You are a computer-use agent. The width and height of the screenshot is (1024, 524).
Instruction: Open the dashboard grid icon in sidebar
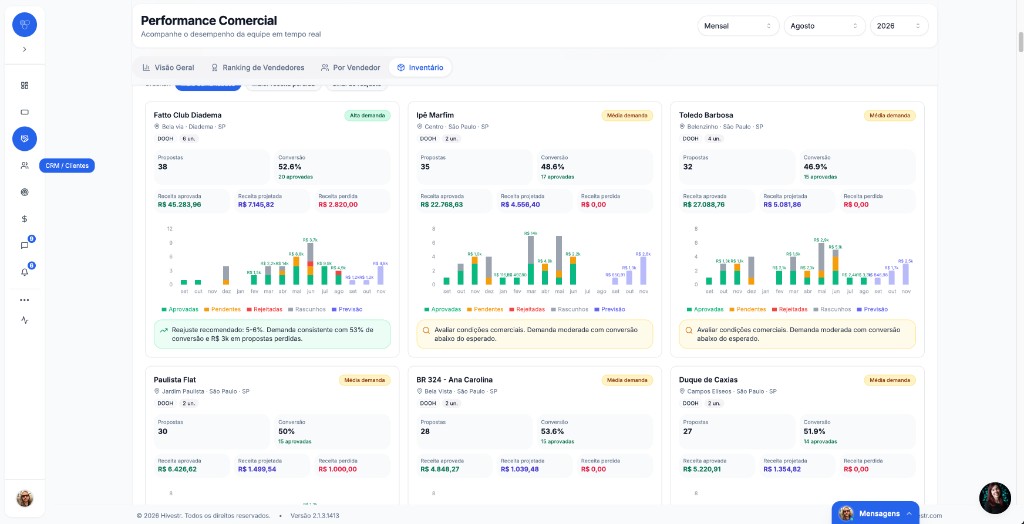coord(25,86)
